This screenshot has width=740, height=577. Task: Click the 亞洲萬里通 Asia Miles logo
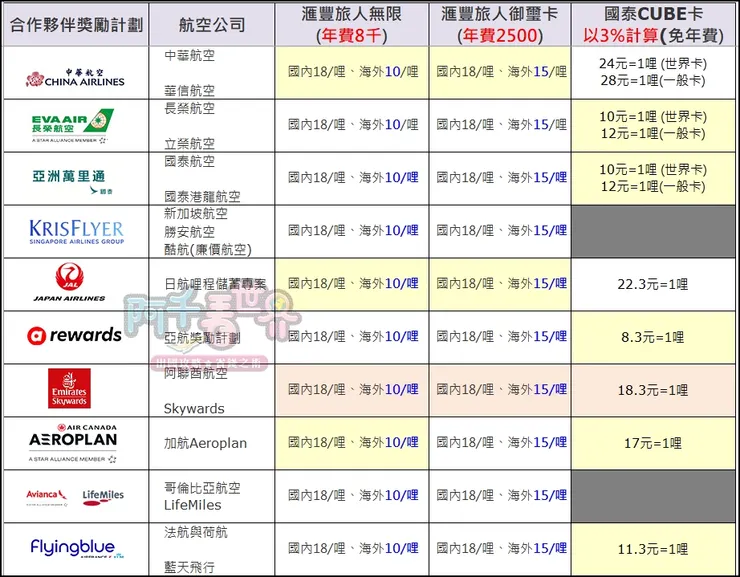[x=72, y=182]
